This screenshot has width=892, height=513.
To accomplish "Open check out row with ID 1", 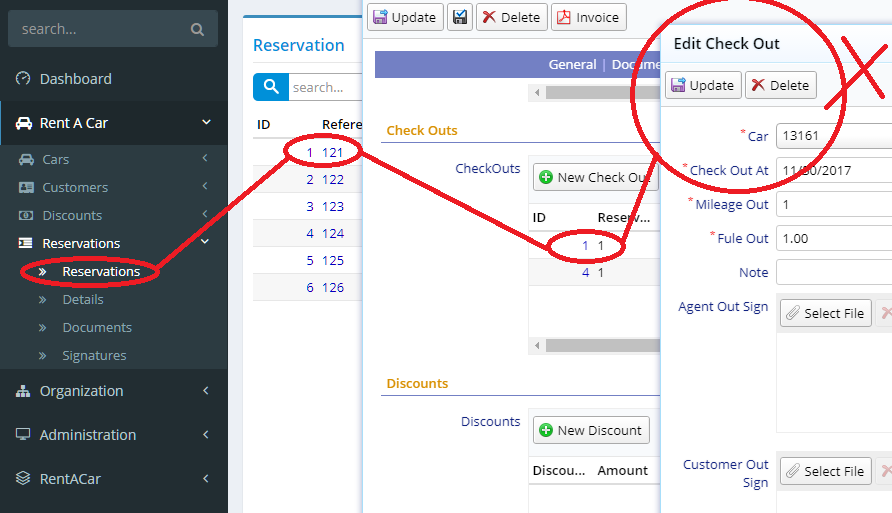I will pos(585,246).
